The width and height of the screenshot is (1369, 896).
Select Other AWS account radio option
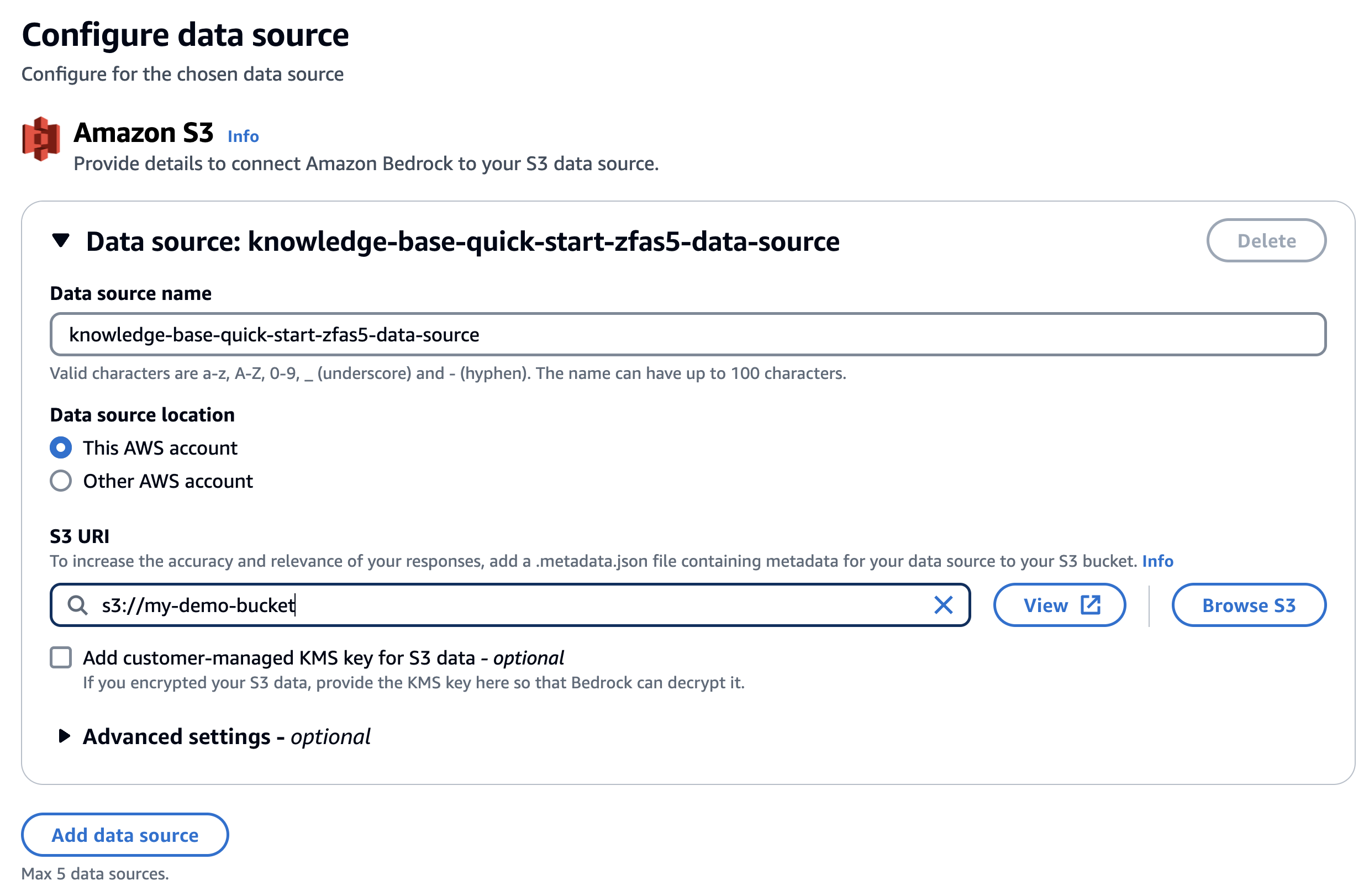tap(61, 481)
